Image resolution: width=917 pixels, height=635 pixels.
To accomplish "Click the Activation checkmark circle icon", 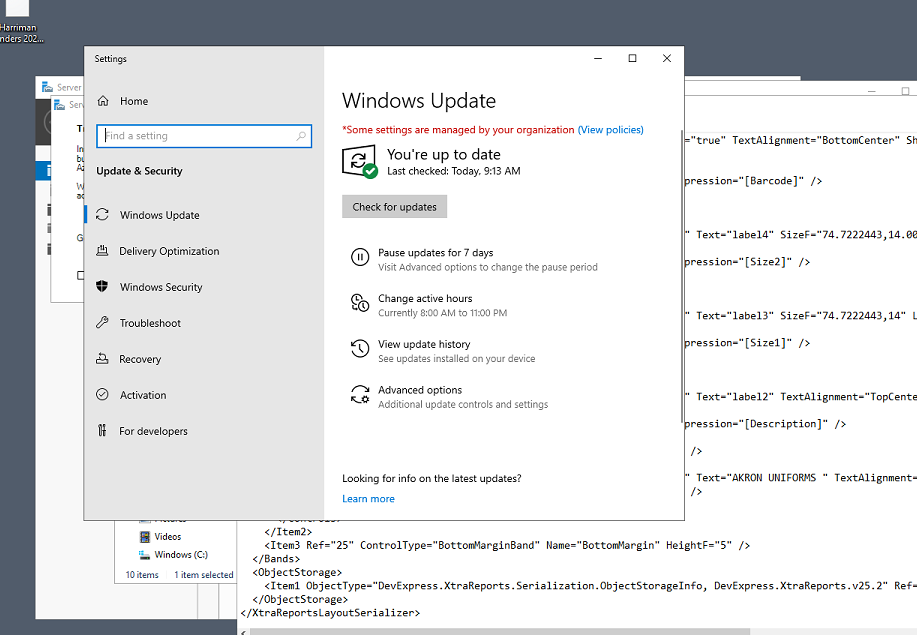I will tap(102, 395).
